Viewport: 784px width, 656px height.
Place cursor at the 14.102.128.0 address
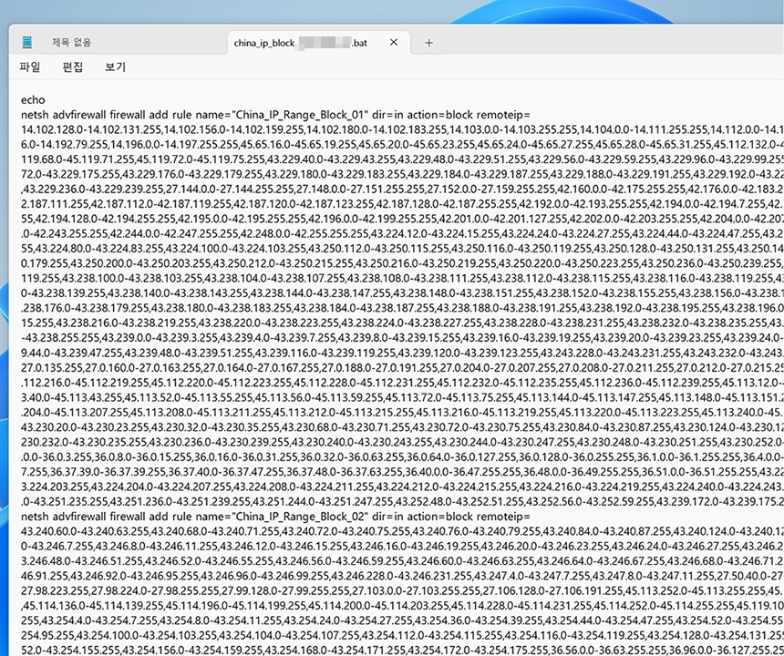[50, 129]
